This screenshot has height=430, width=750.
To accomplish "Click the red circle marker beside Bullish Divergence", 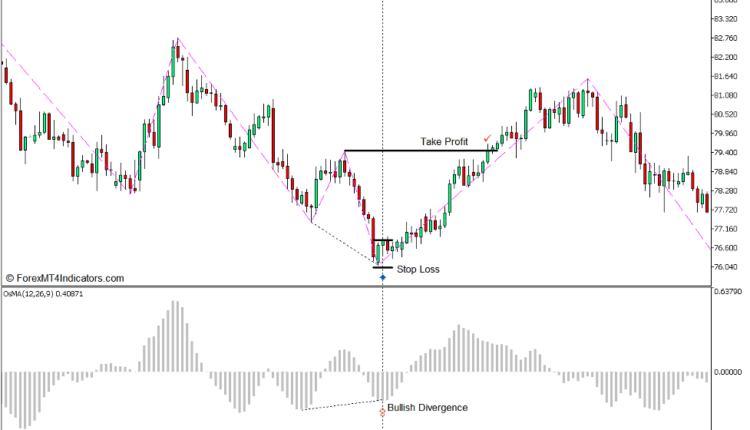I will (382, 411).
